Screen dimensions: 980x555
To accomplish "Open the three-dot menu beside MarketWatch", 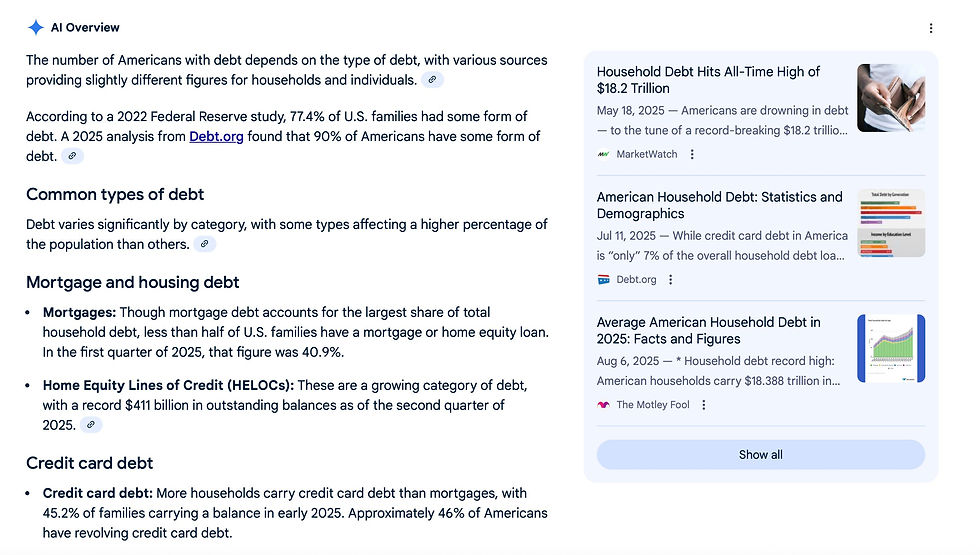I will [x=692, y=154].
